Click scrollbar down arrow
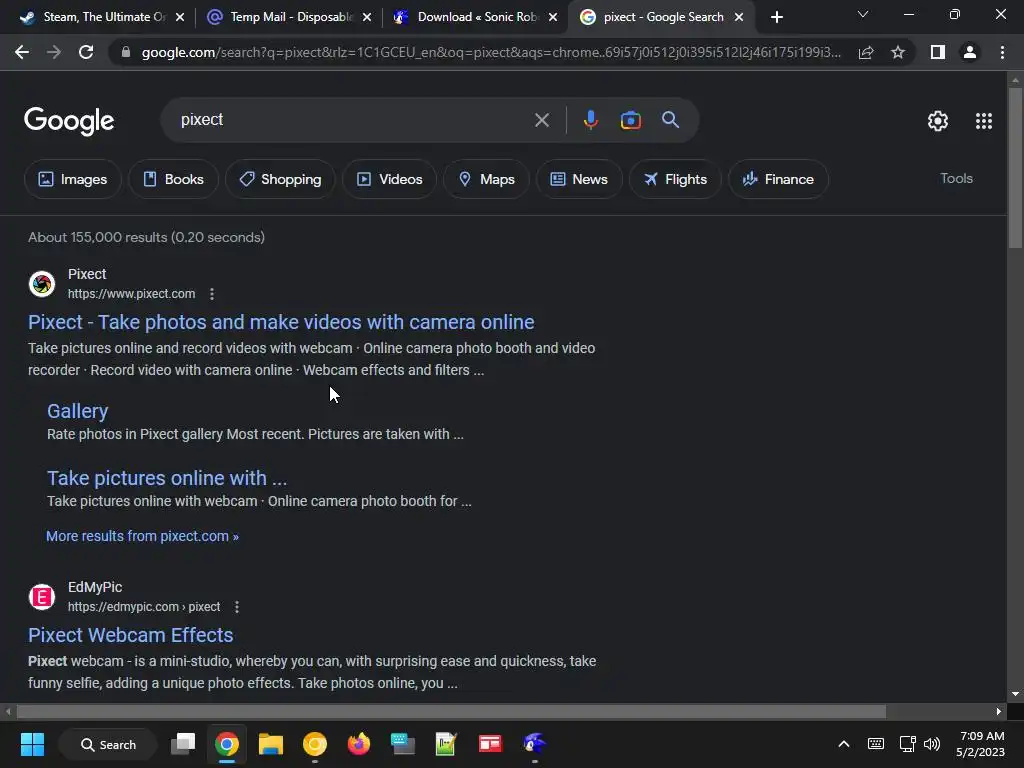 click(1015, 694)
